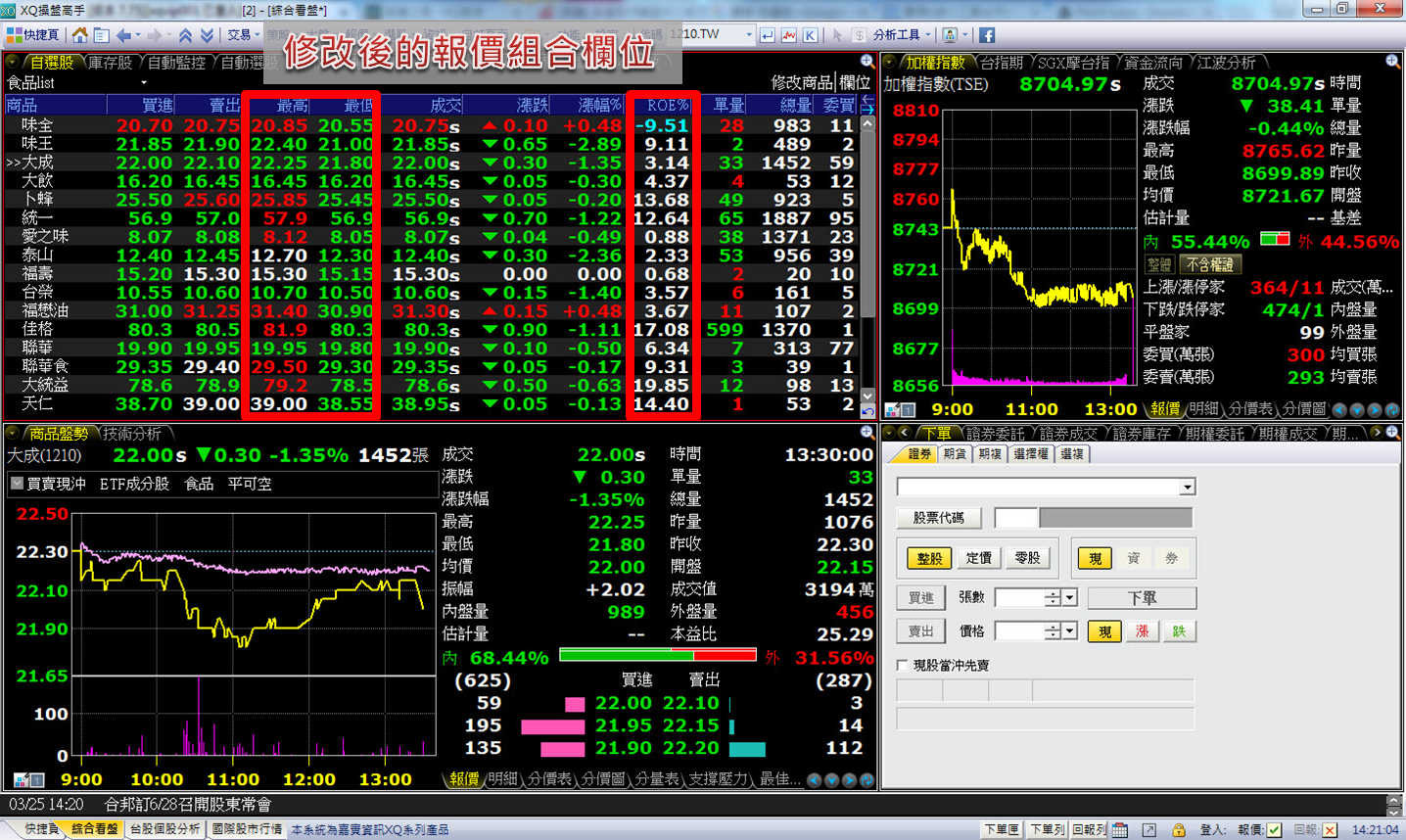1406x840 pixels.
Task: Click the 張數 quantity input field
Action: pos(1019,597)
